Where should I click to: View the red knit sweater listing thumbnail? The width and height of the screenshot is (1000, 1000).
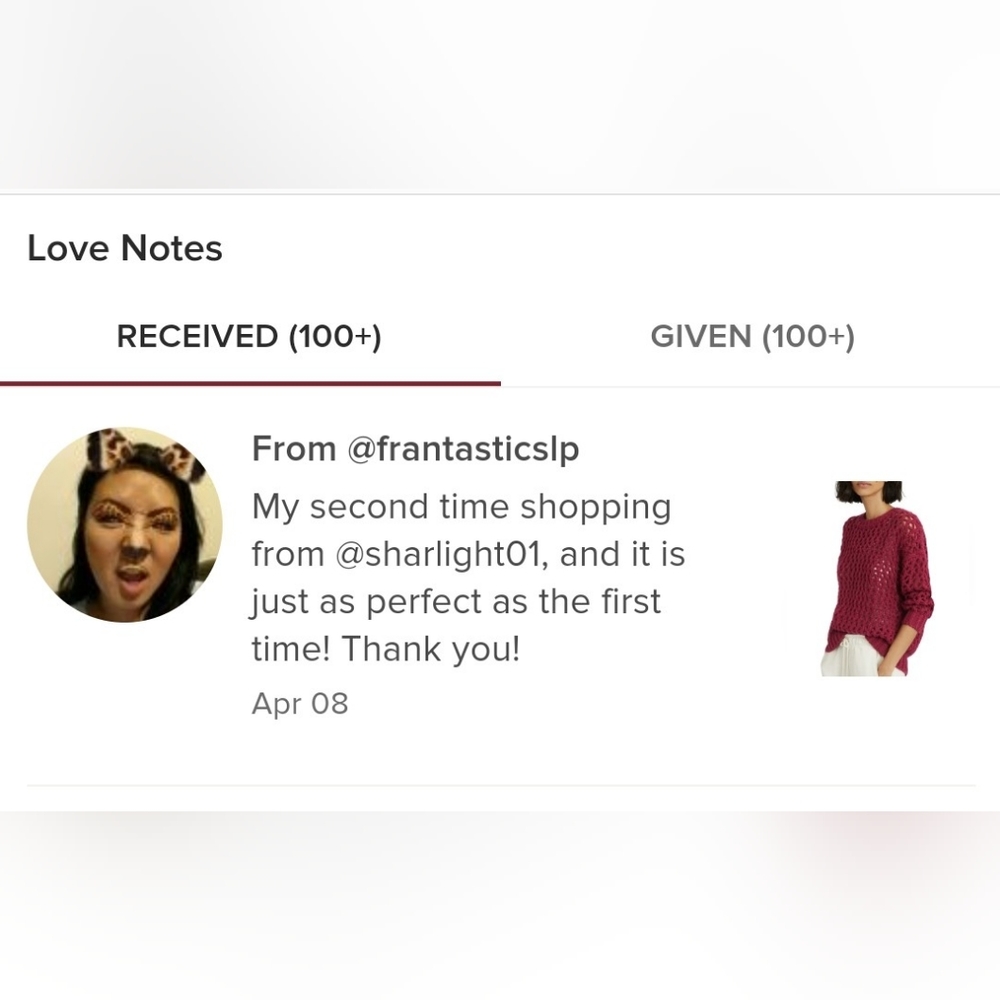pos(876,578)
